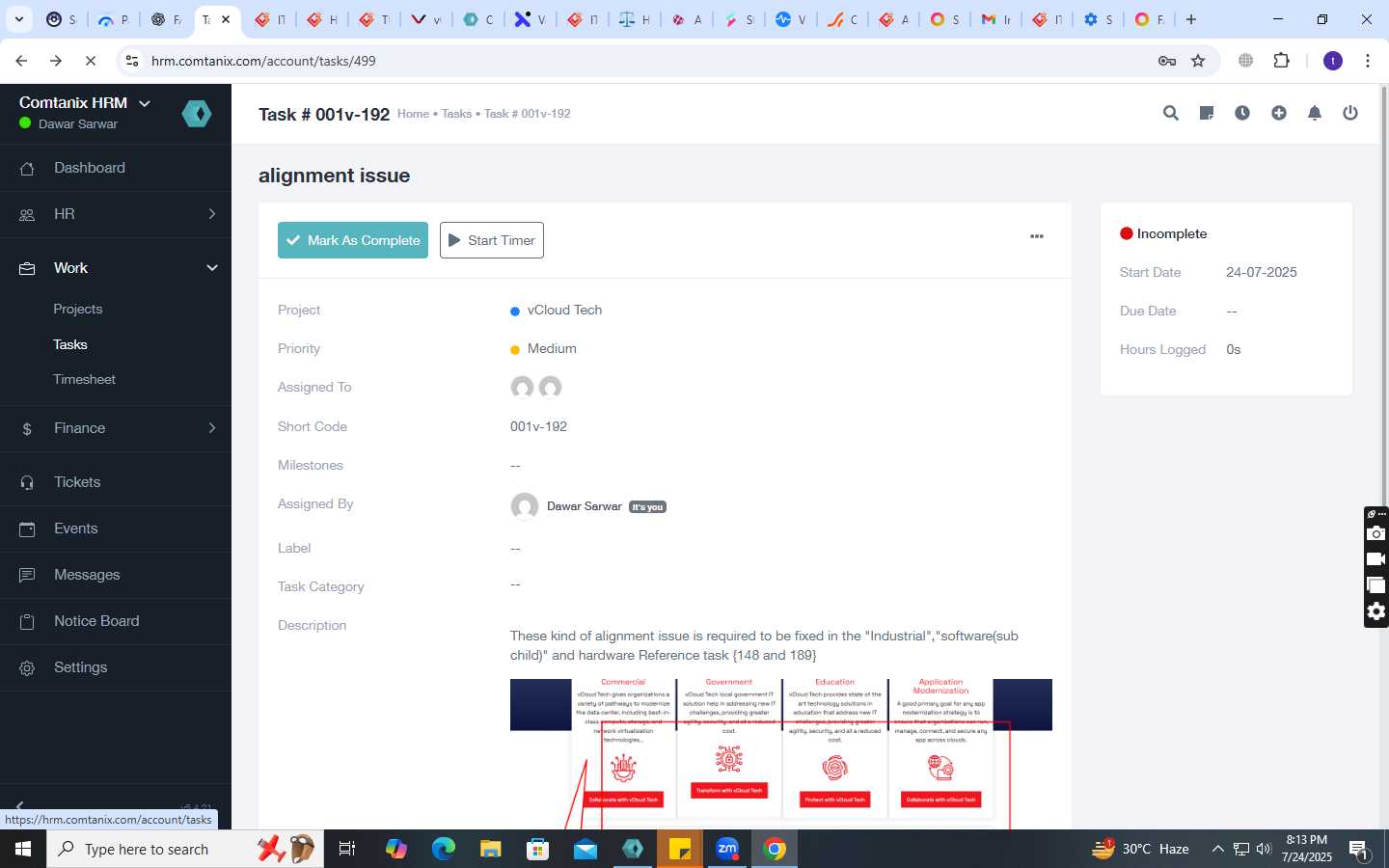1389x868 pixels.
Task: Click the Home breadcrumb link
Action: click(413, 114)
